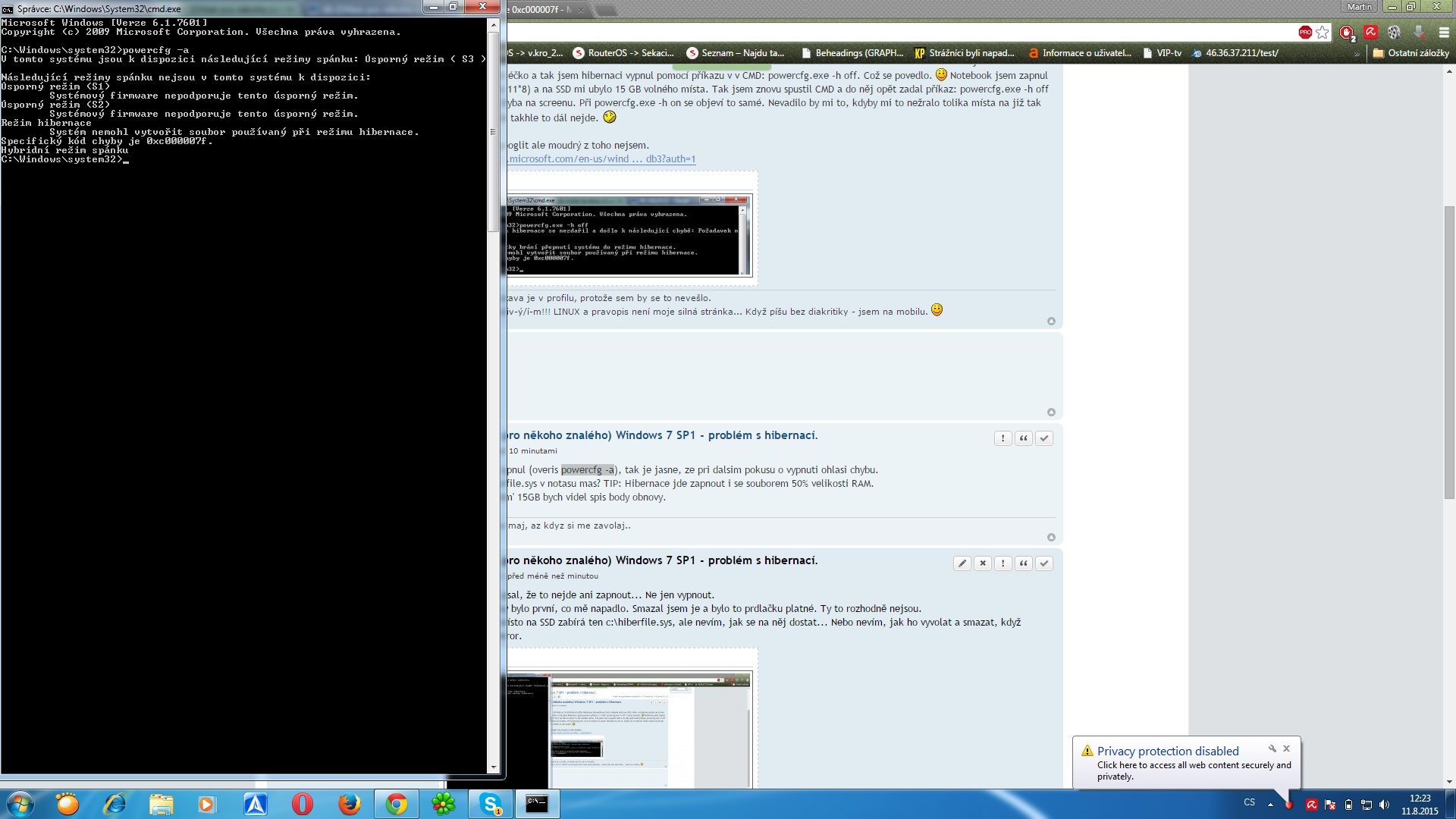Click the pencil edit icon on last post
The width and height of the screenshot is (1456, 819).
(x=962, y=563)
